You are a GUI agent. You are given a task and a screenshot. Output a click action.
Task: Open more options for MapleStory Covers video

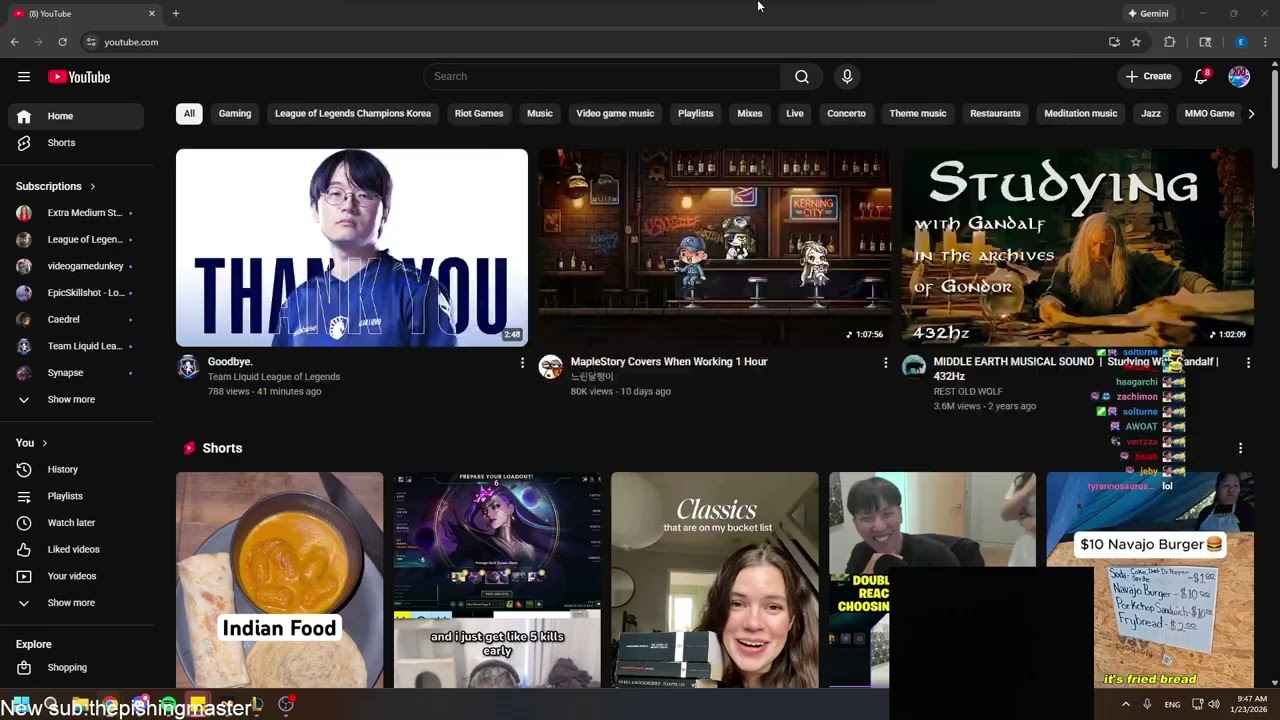(885, 363)
